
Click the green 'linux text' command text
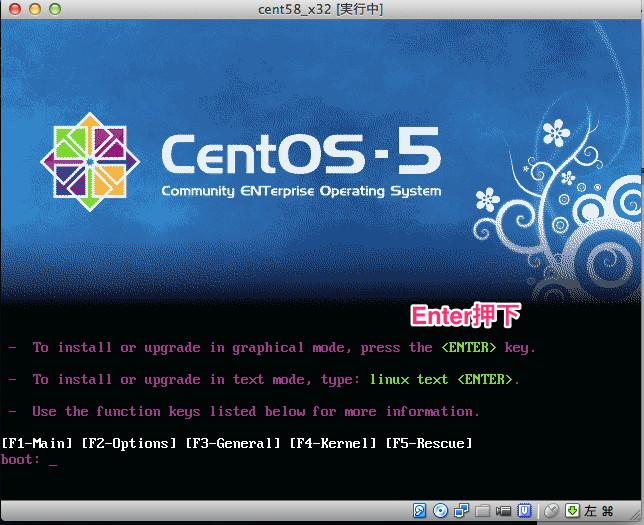(x=409, y=379)
